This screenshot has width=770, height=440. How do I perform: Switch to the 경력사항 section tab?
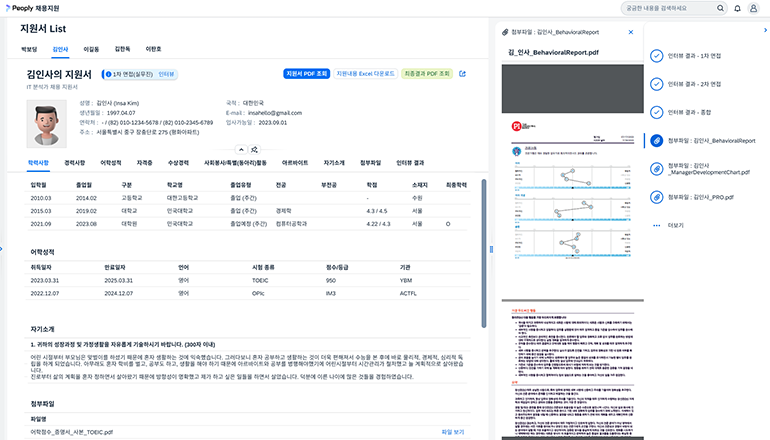coord(75,163)
